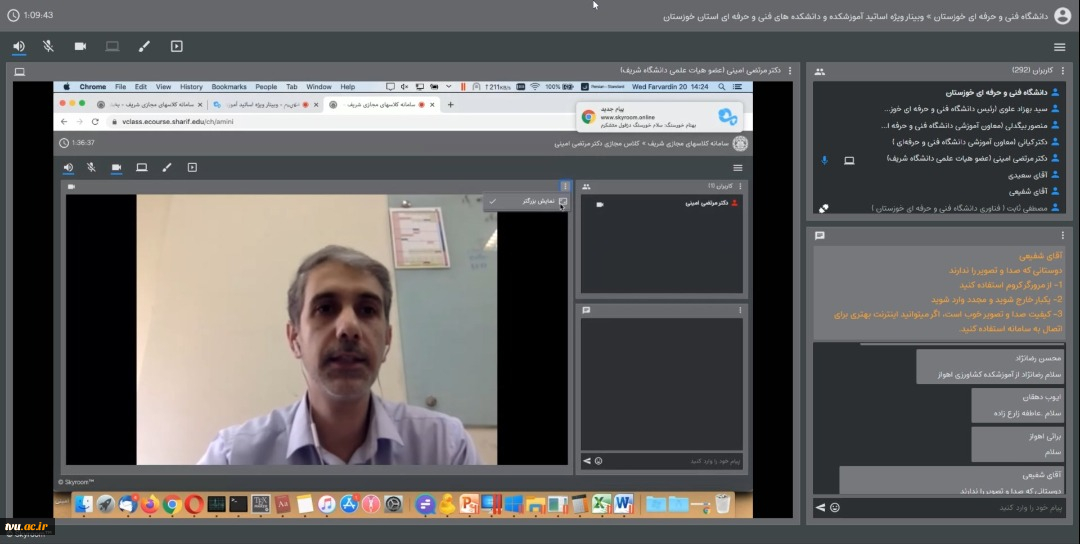Click the send arrow in the outer chat box

pos(820,508)
